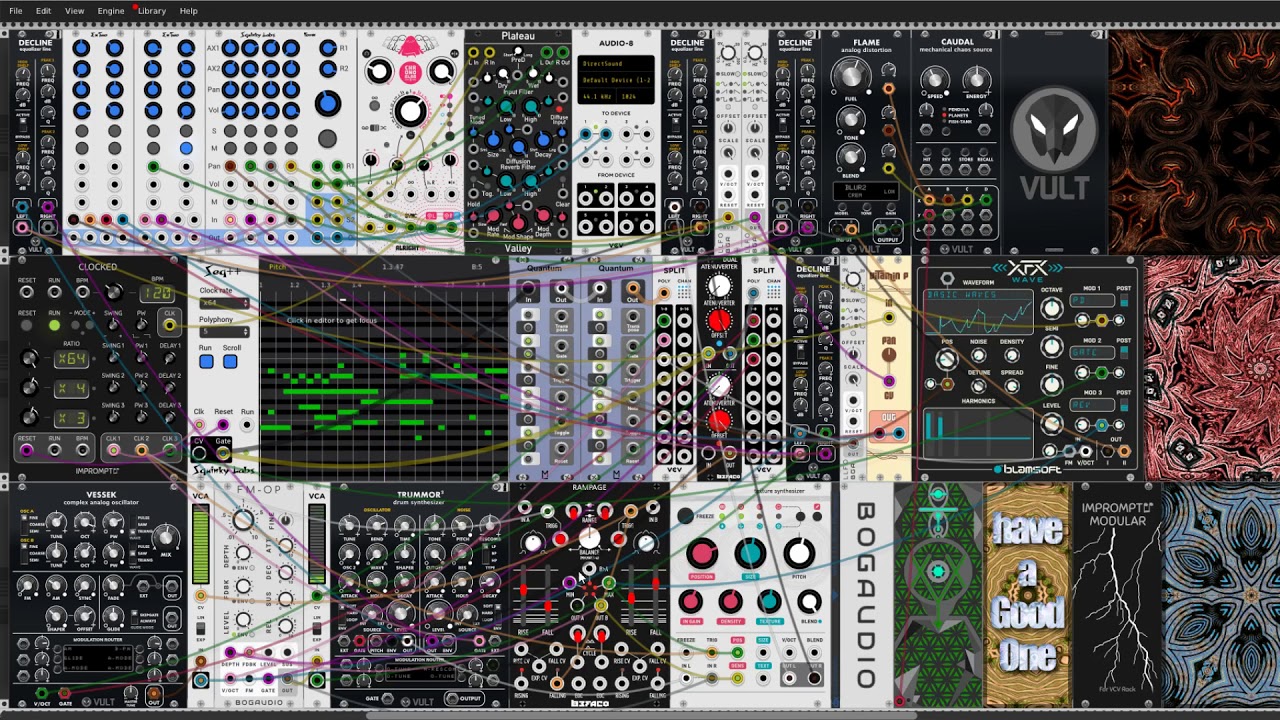Open the Library menu
This screenshot has height=720, width=1280.
[x=152, y=11]
